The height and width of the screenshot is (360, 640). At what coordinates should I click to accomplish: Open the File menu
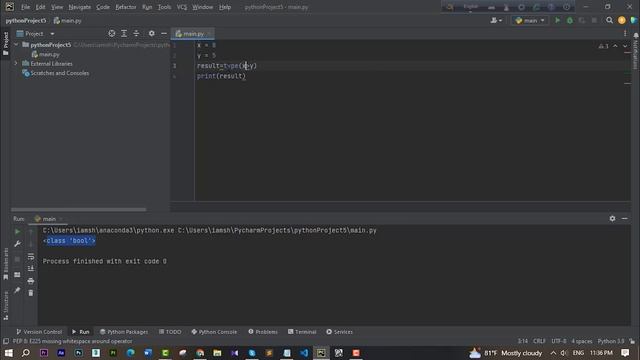coord(25,7)
